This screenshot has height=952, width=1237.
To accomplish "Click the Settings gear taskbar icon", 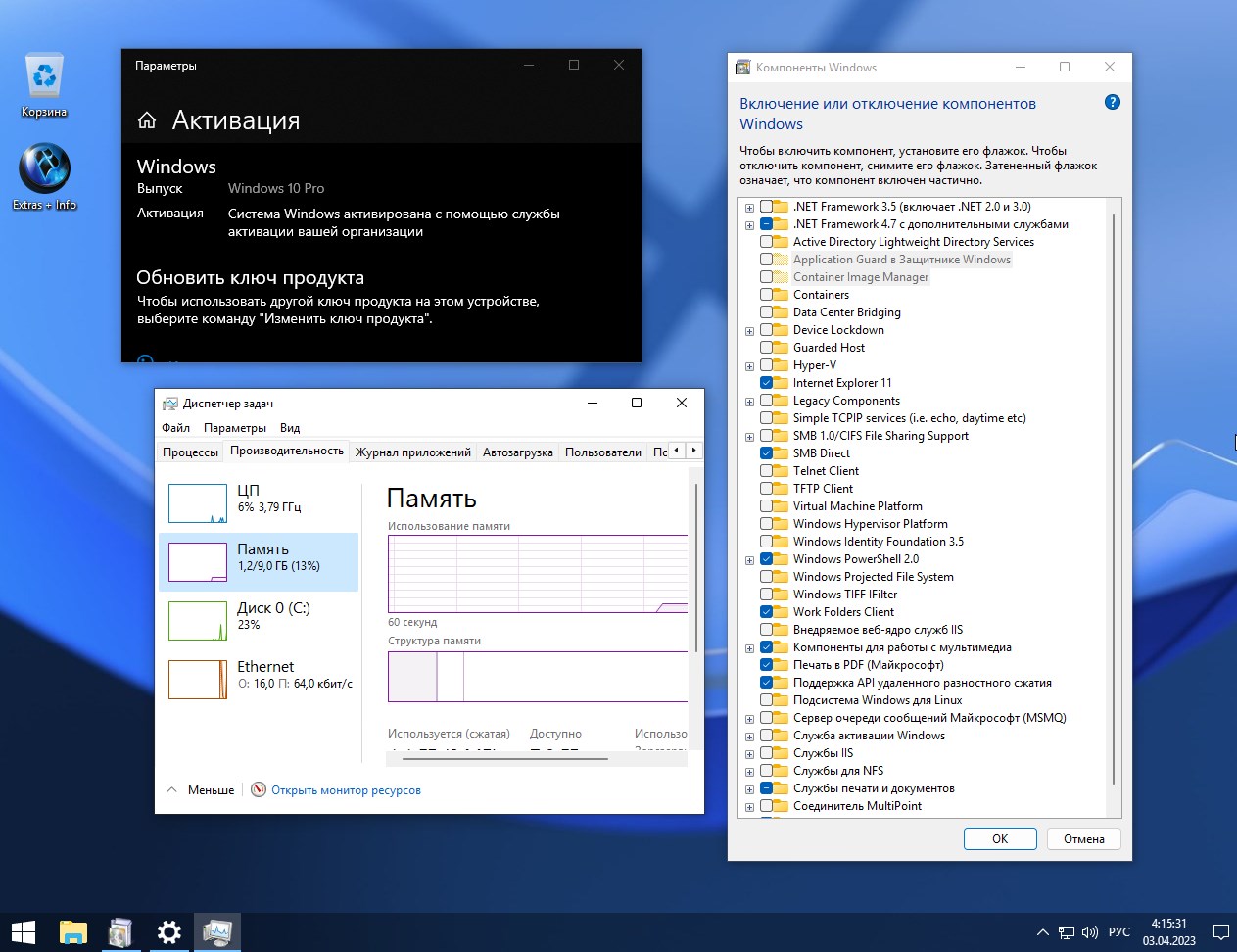I will pos(168,931).
